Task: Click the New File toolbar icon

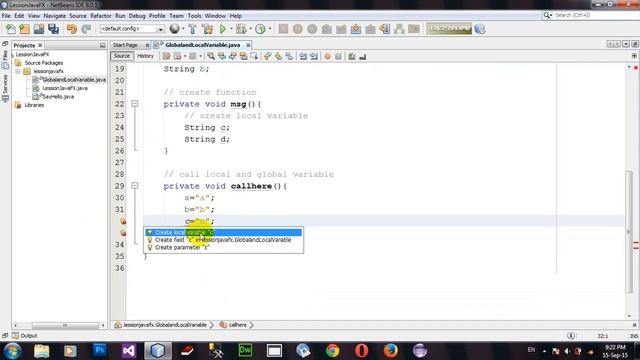Action: pos(10,29)
